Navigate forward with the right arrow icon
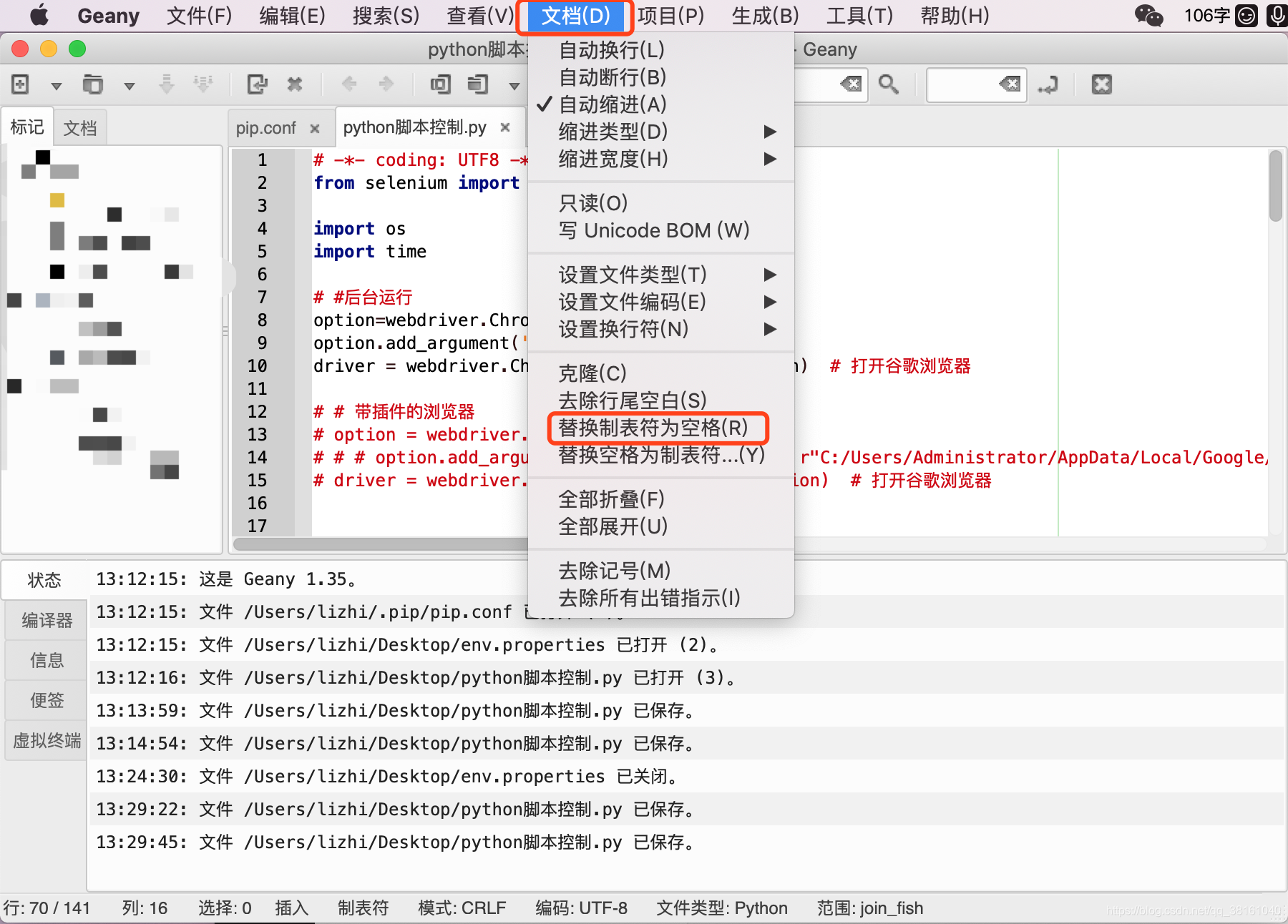The image size is (1288, 924). [x=386, y=84]
